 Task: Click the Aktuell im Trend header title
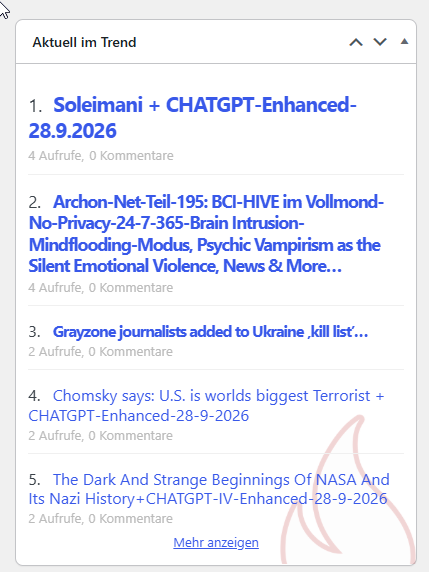point(84,42)
